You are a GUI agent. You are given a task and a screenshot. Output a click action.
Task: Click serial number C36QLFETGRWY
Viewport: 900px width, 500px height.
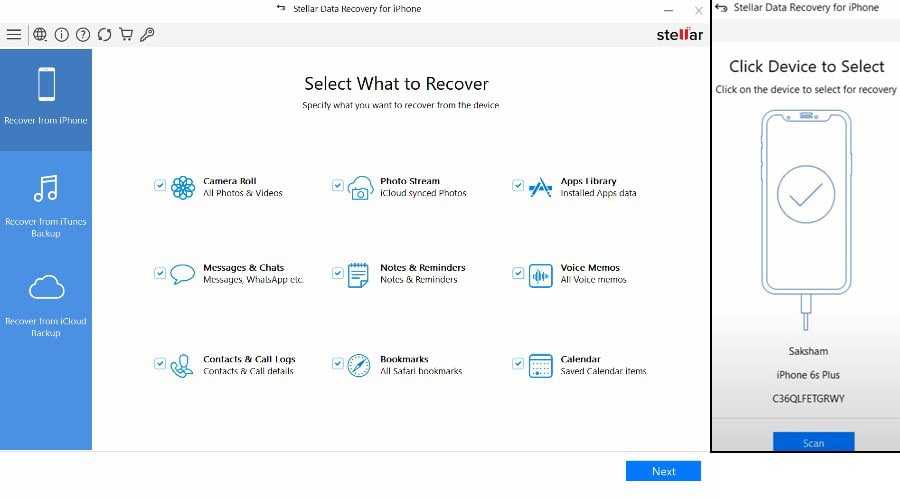pyautogui.click(x=808, y=398)
